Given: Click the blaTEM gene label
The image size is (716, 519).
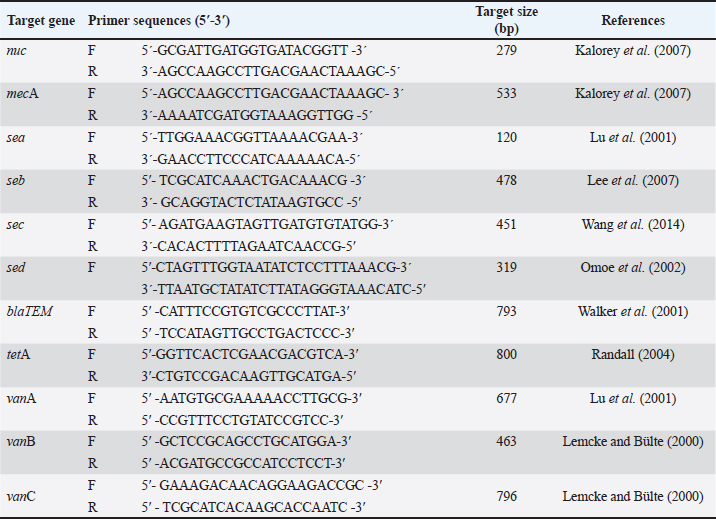Looking at the screenshot, I should point(30,311).
